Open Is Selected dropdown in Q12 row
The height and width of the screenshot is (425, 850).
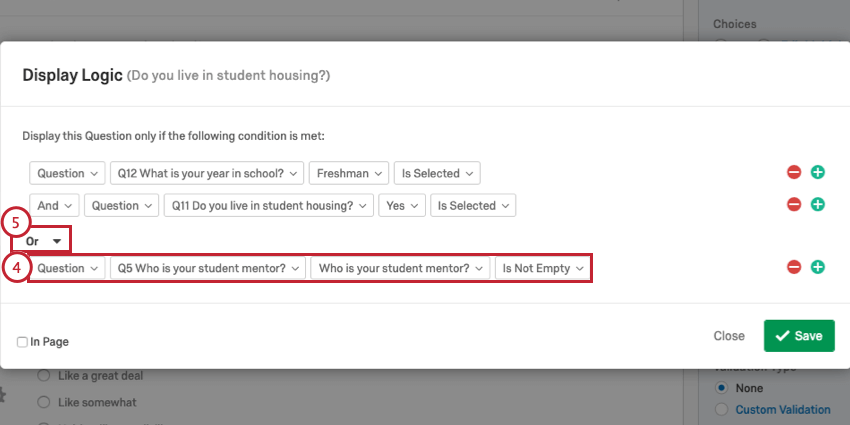tap(437, 173)
